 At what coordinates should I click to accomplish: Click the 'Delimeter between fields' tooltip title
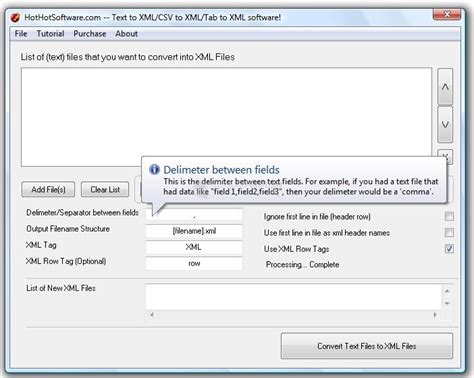(221, 170)
